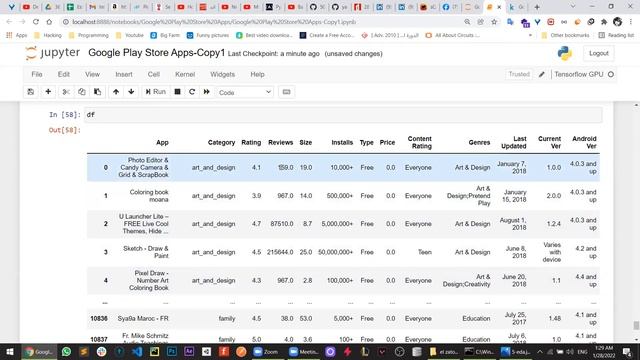Viewport: 640px width, 360px height.
Task: Open the command palette keyboard icon
Action: pos(287,92)
